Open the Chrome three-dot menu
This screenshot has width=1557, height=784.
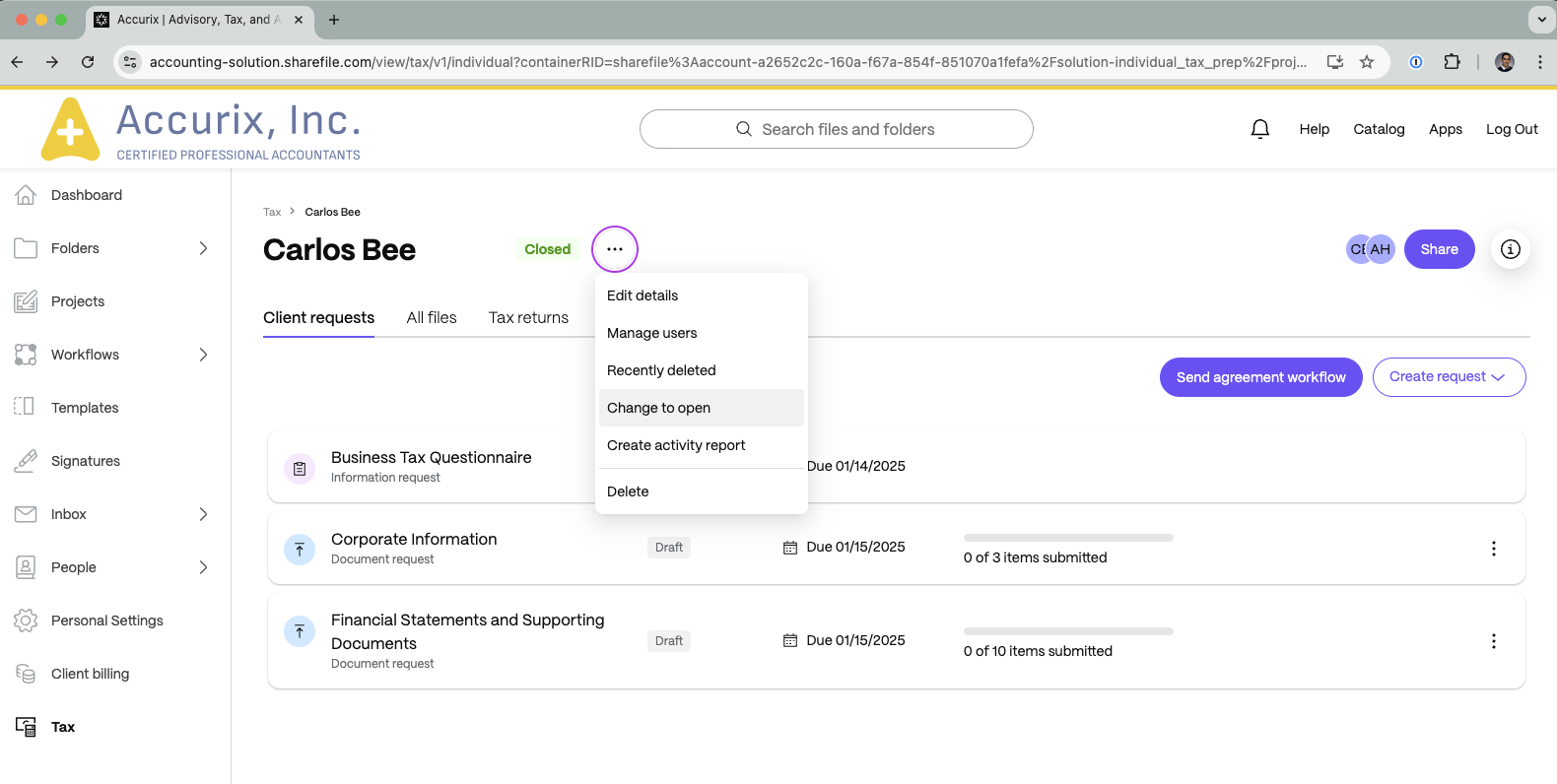click(1539, 62)
